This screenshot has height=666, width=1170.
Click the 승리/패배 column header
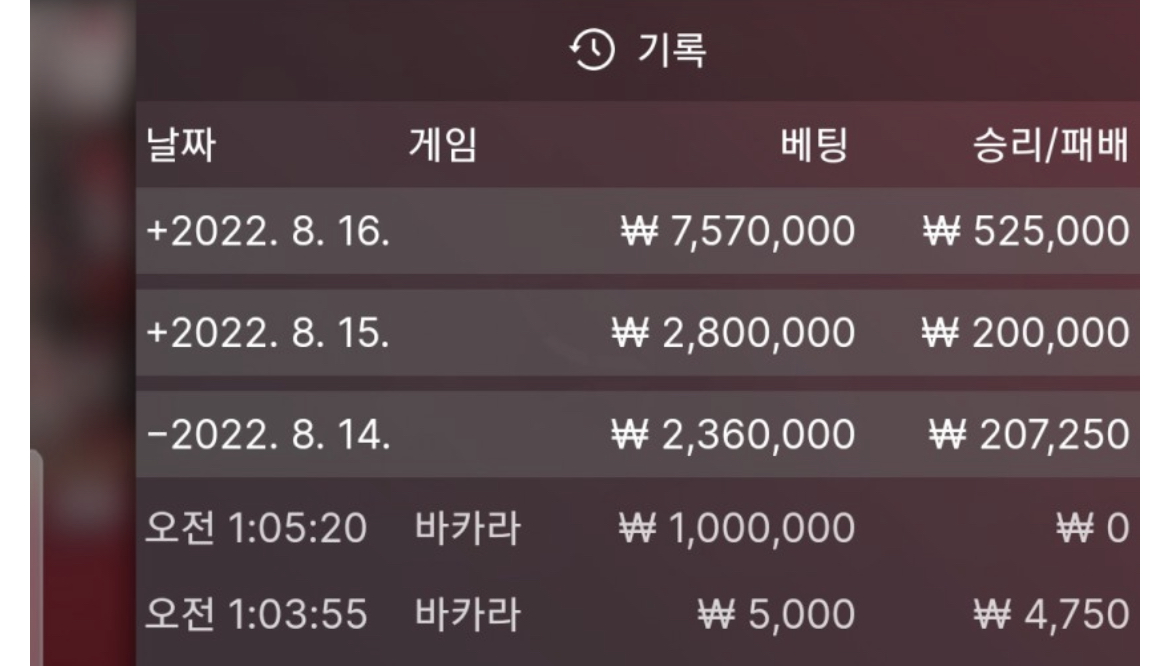point(1043,146)
